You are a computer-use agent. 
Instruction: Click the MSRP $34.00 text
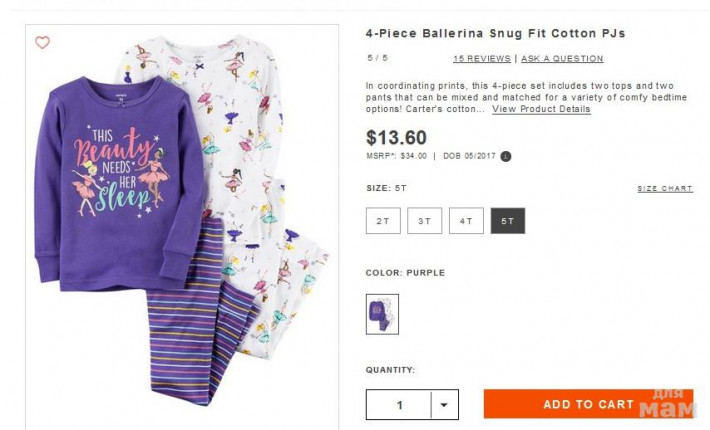coord(397,156)
